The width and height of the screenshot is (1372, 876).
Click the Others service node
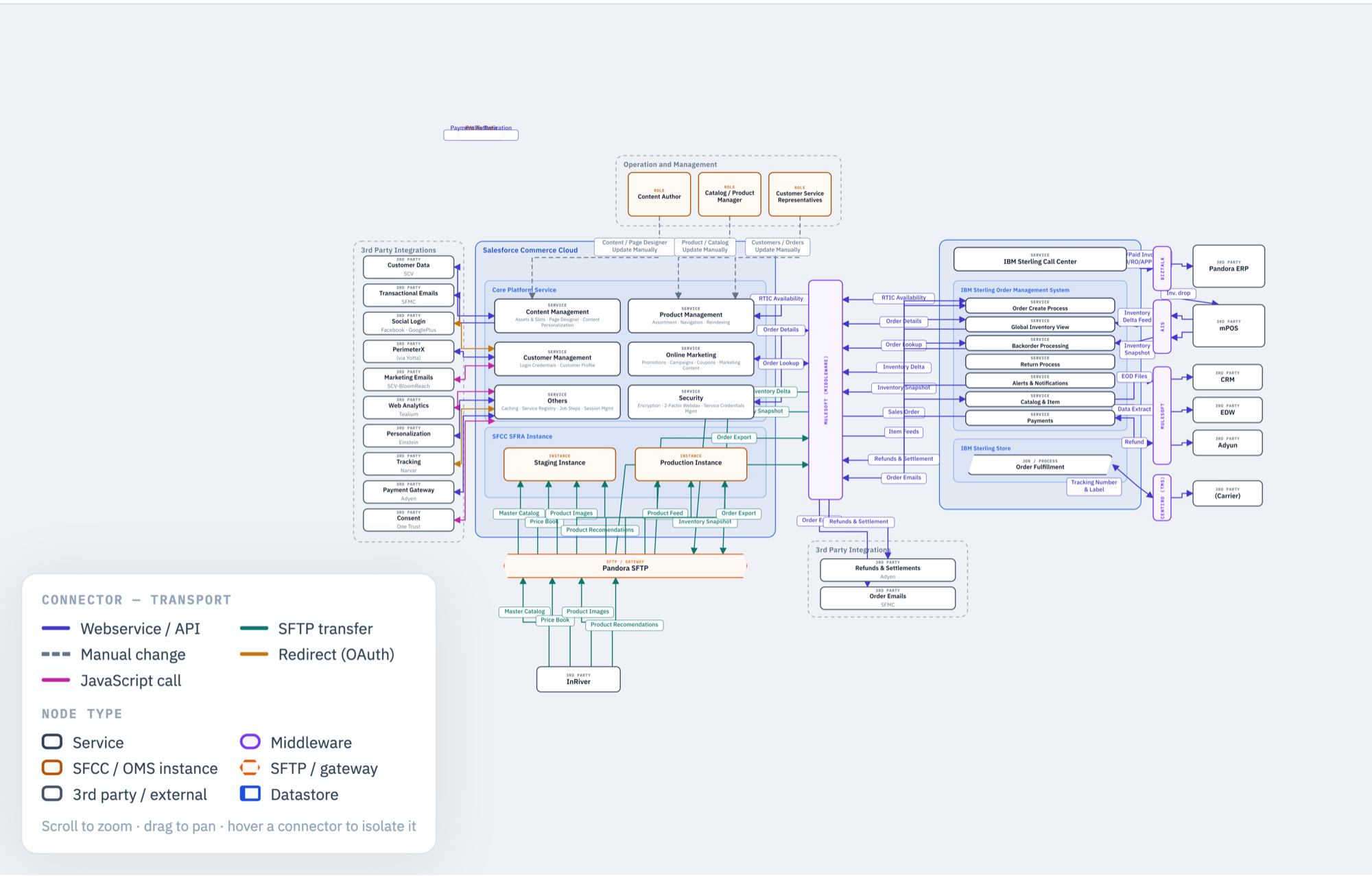coord(557,402)
